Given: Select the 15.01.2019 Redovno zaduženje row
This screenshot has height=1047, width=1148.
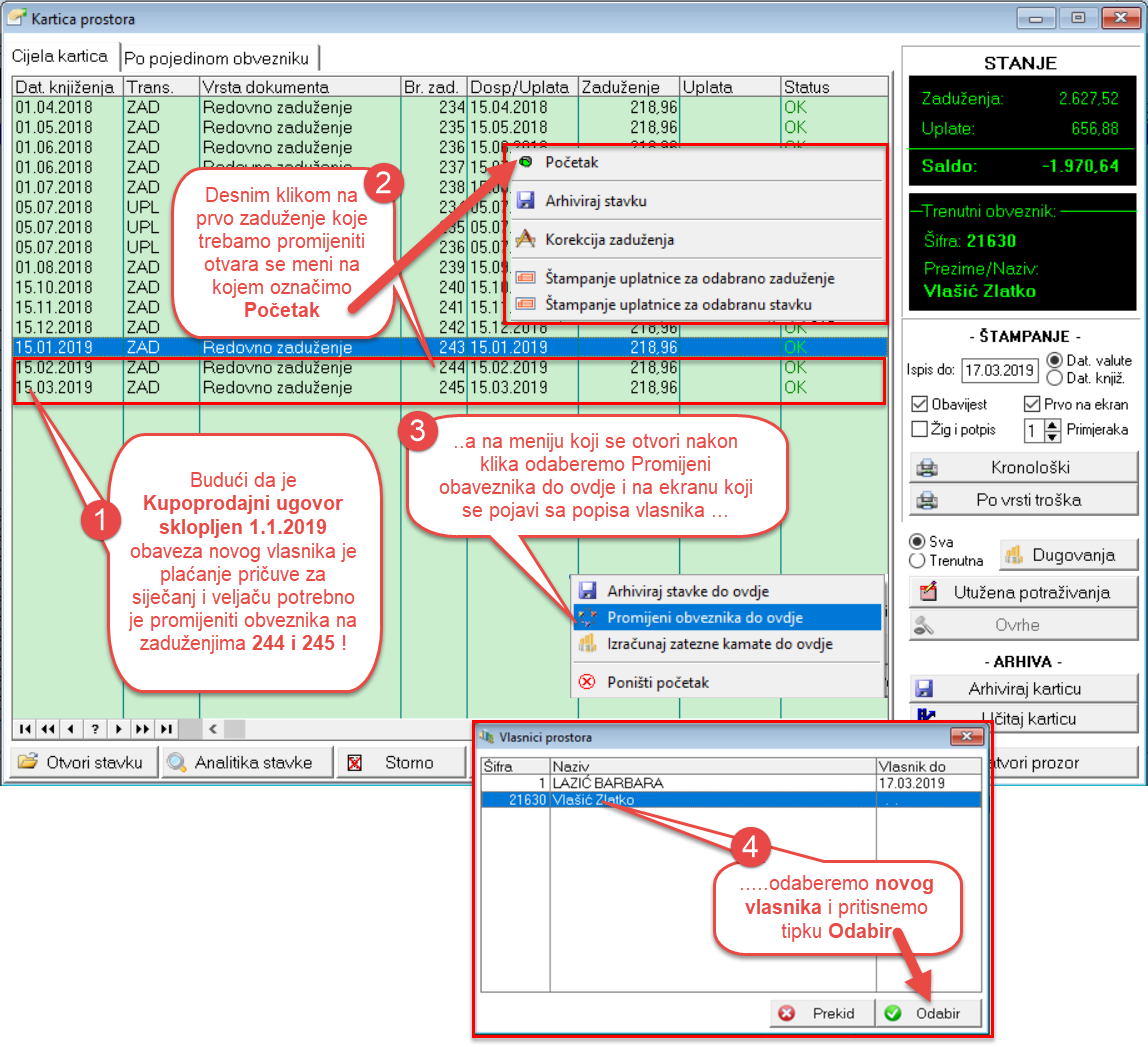Looking at the screenshot, I should click(x=450, y=347).
